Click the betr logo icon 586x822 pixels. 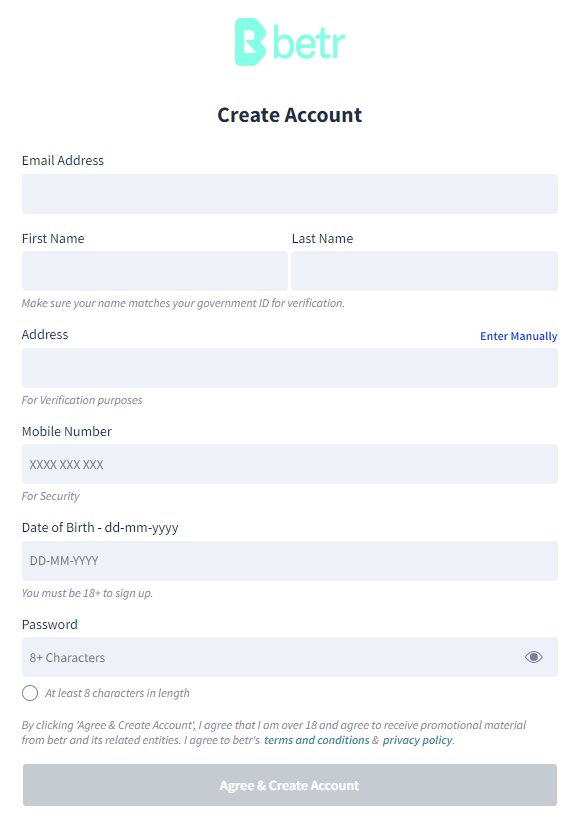pos(251,42)
